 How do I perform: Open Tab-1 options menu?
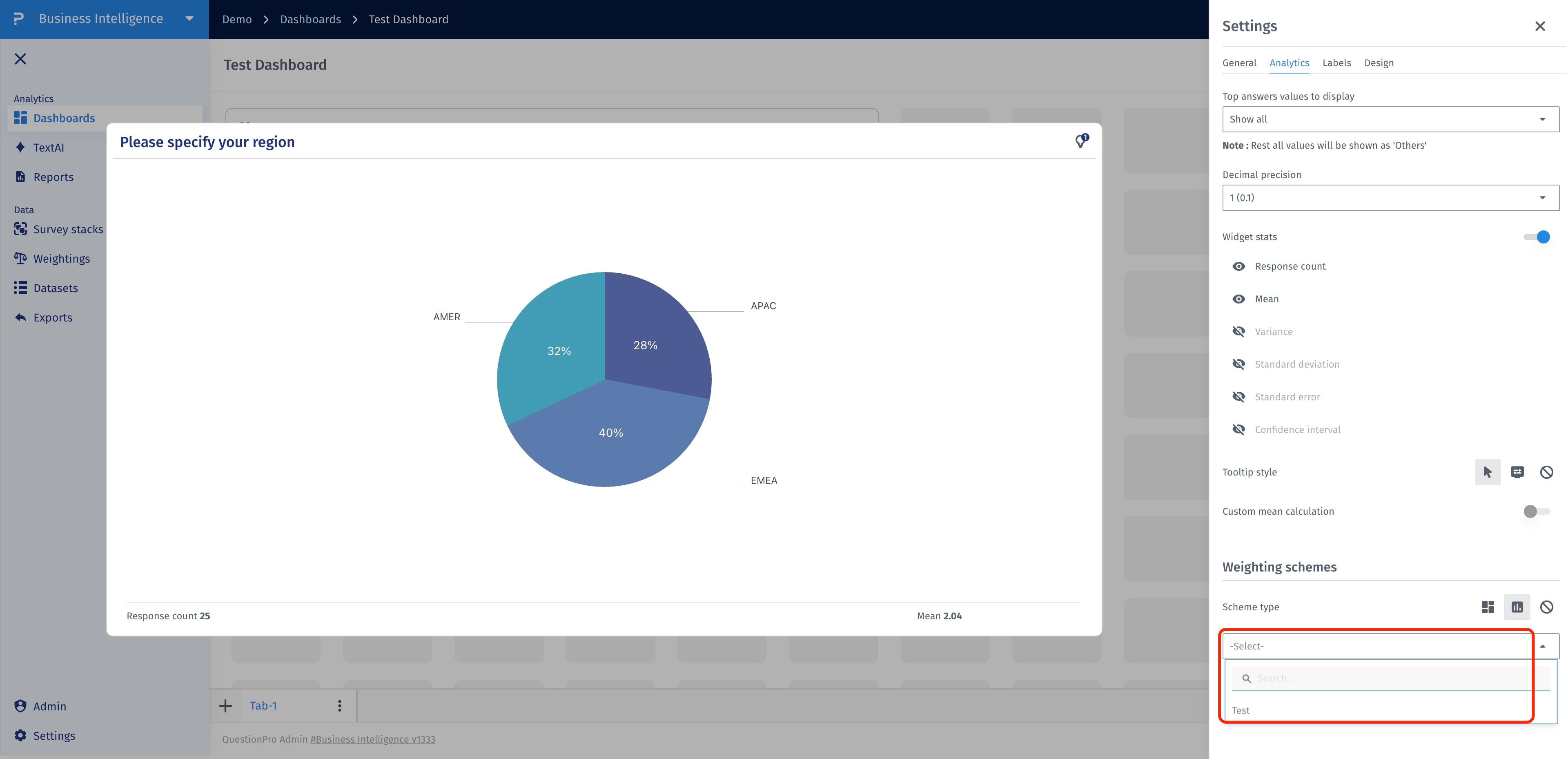(x=340, y=705)
